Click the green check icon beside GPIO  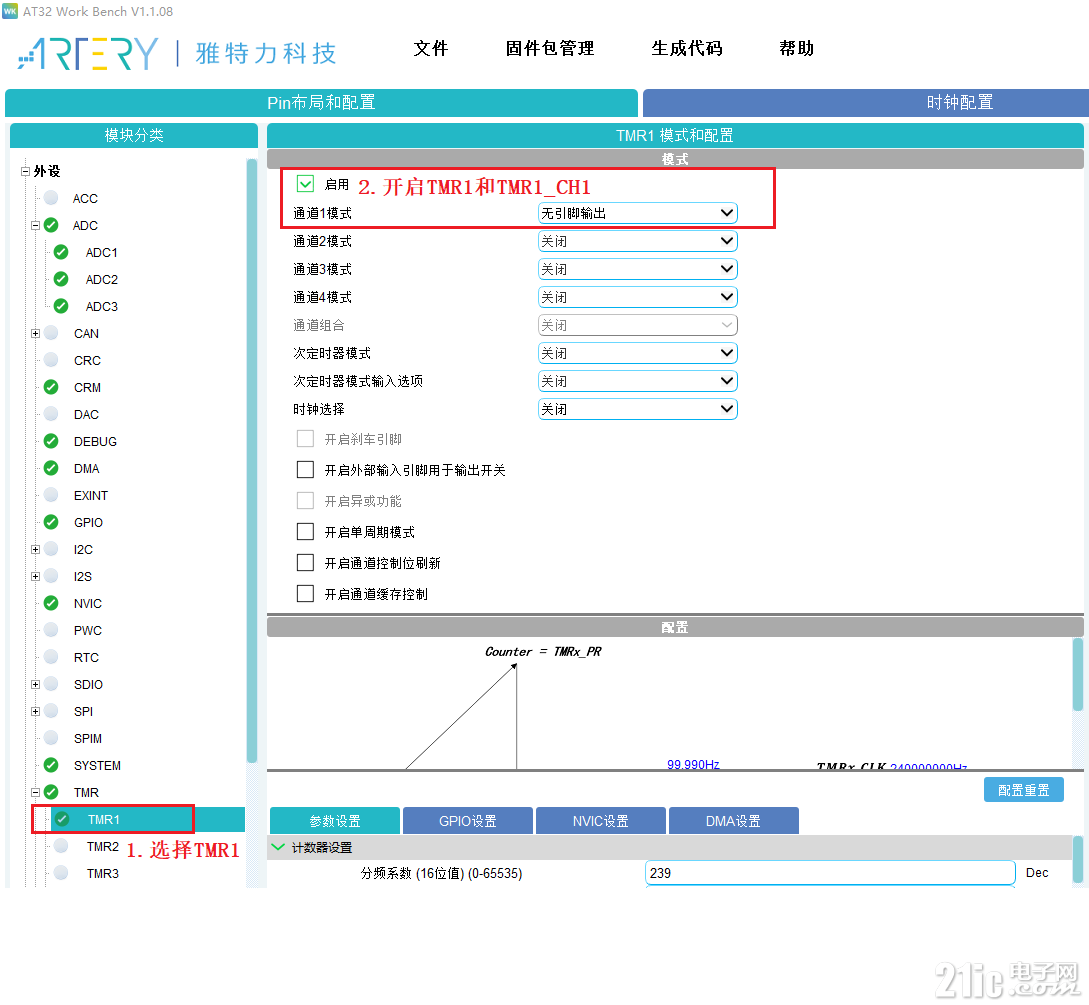tap(51, 522)
